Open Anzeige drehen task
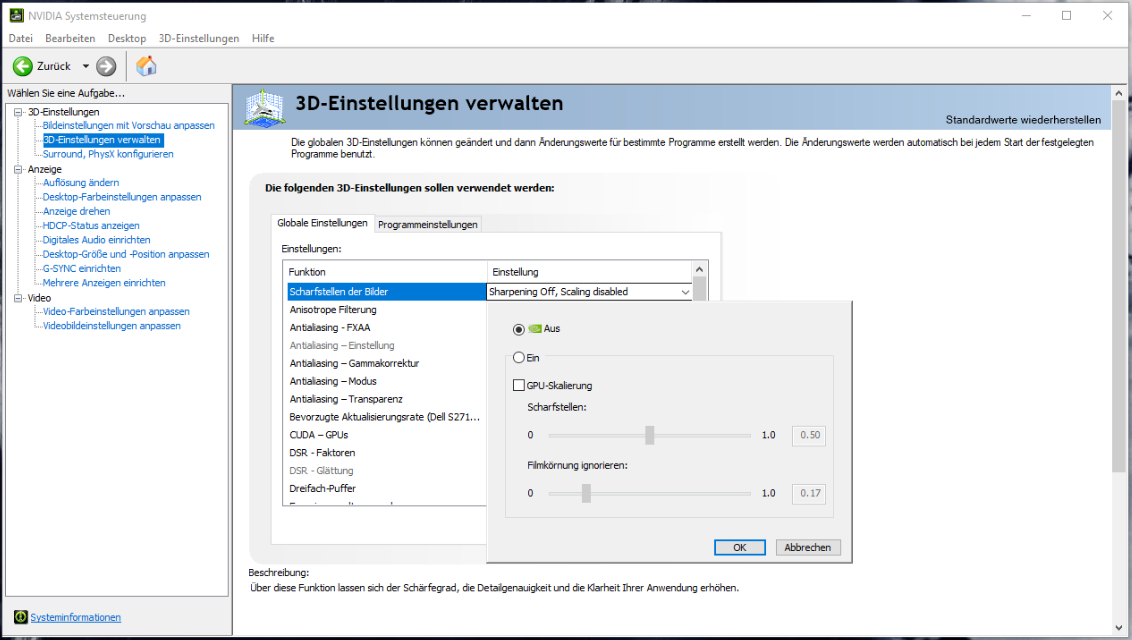1132x640 pixels. click(x=77, y=211)
